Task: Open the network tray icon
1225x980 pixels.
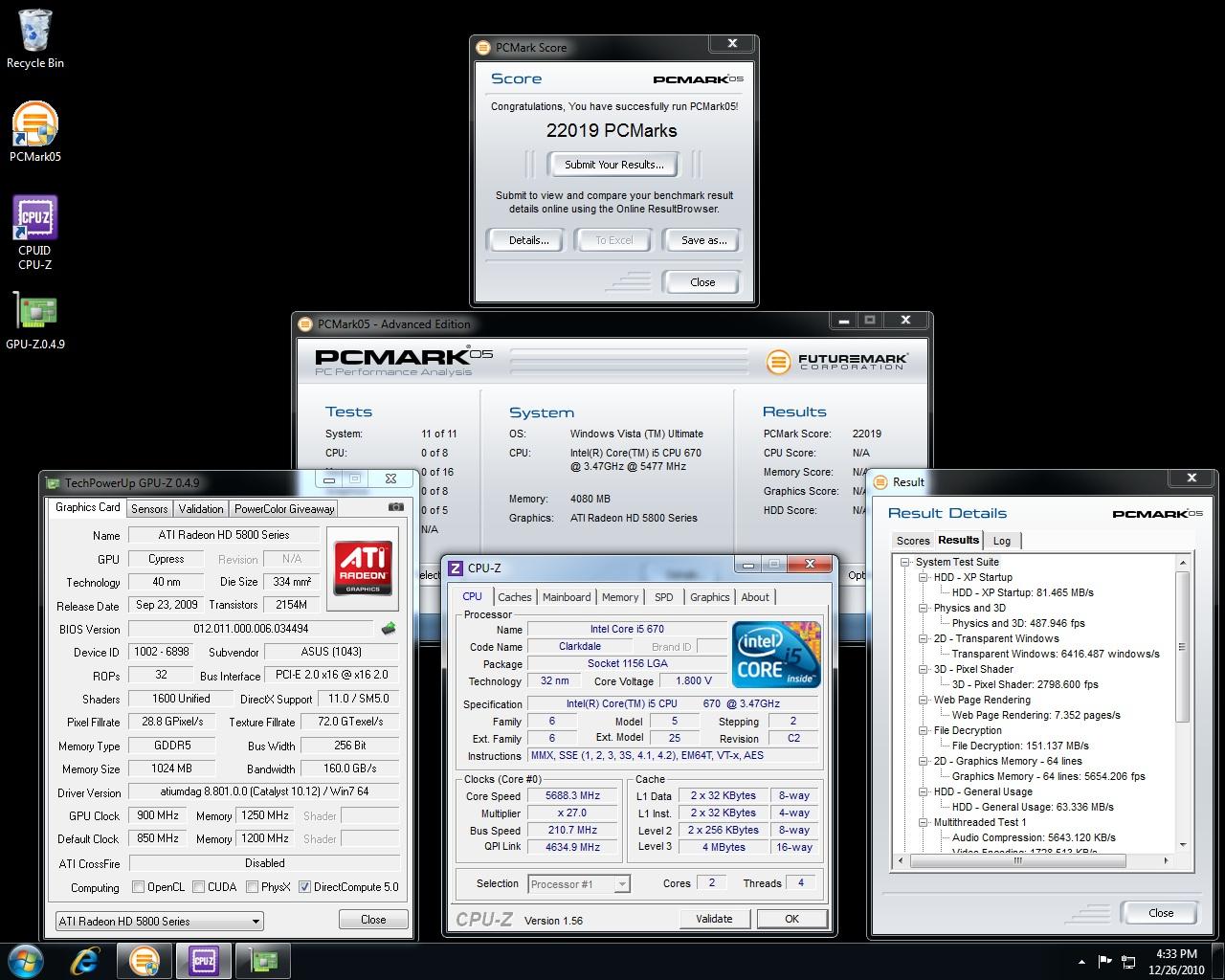Action: click(1127, 962)
